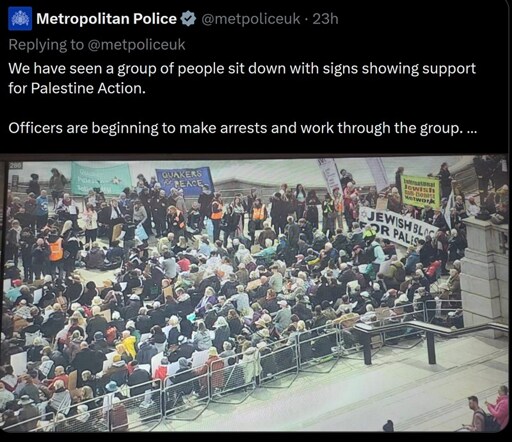This screenshot has height=442, width=512.
Task: Click the blue verified checkmark badge
Action: pyautogui.click(x=188, y=19)
